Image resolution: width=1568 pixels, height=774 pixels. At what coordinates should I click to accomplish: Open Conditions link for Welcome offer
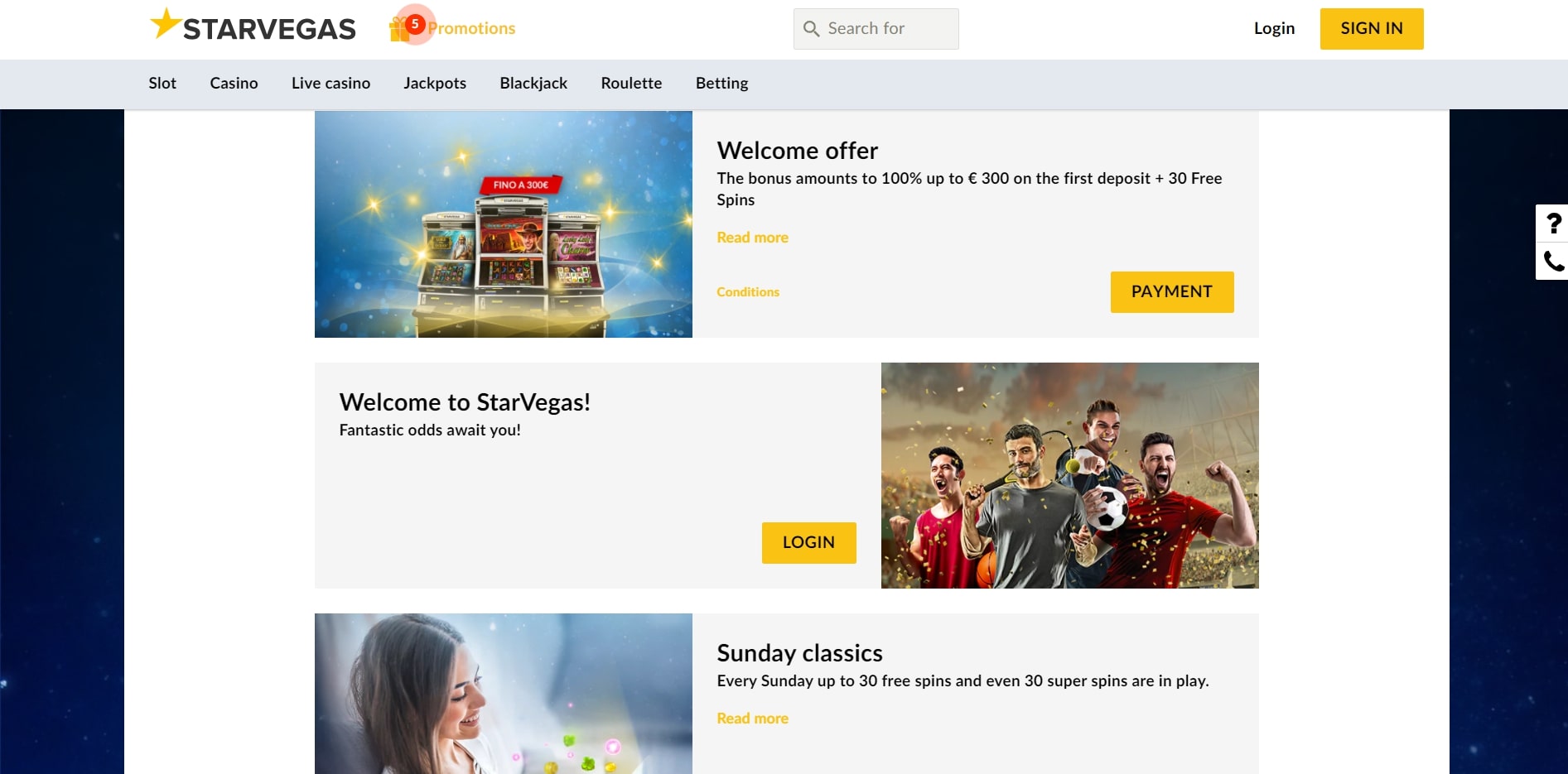coord(748,292)
